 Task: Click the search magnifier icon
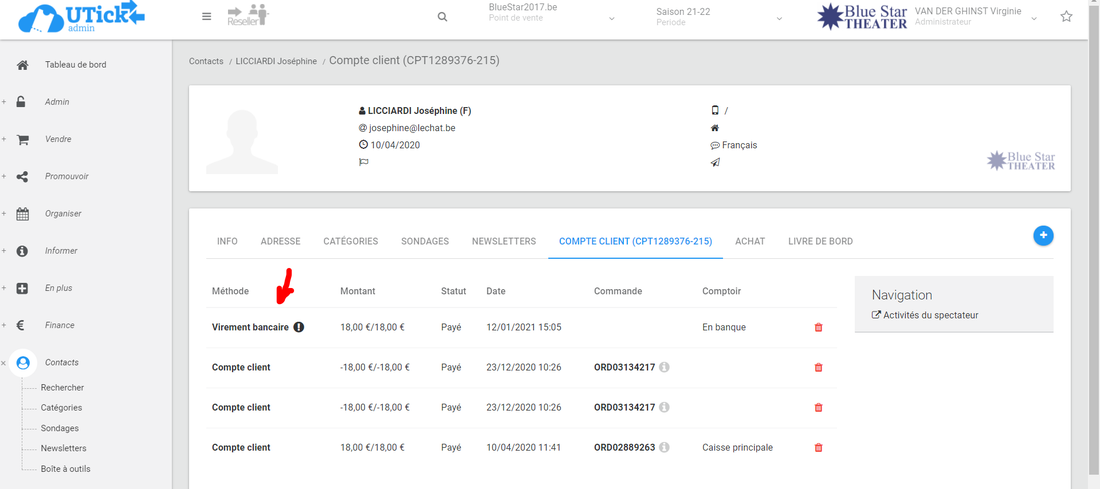click(443, 17)
